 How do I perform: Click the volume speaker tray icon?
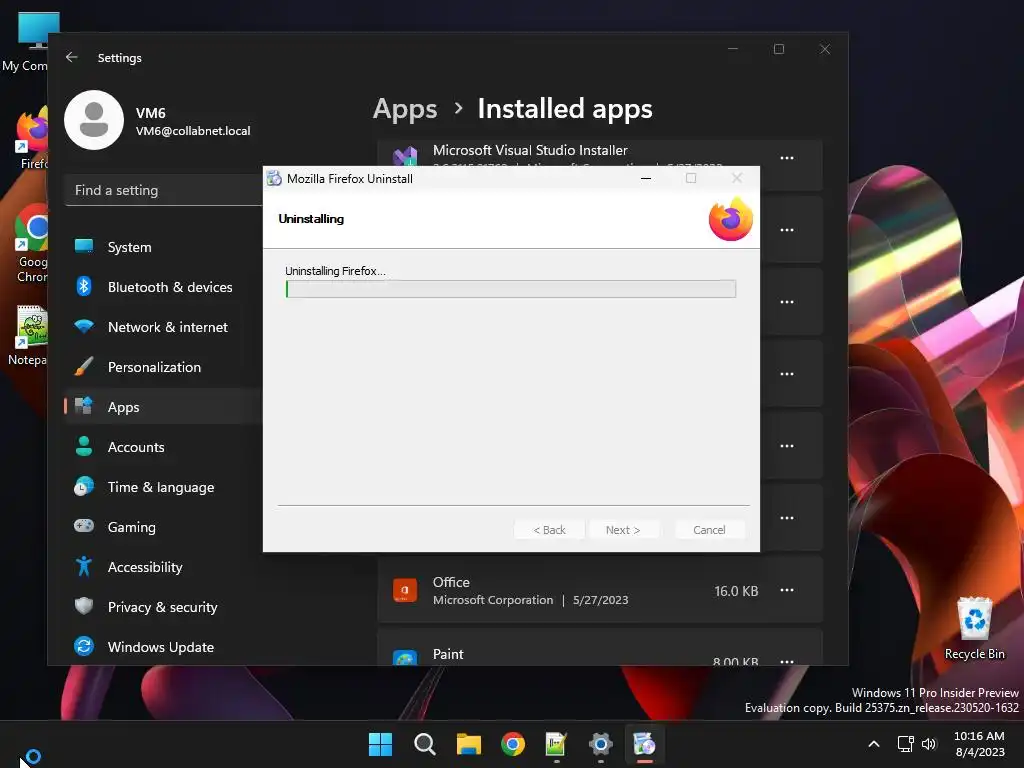[x=929, y=744]
